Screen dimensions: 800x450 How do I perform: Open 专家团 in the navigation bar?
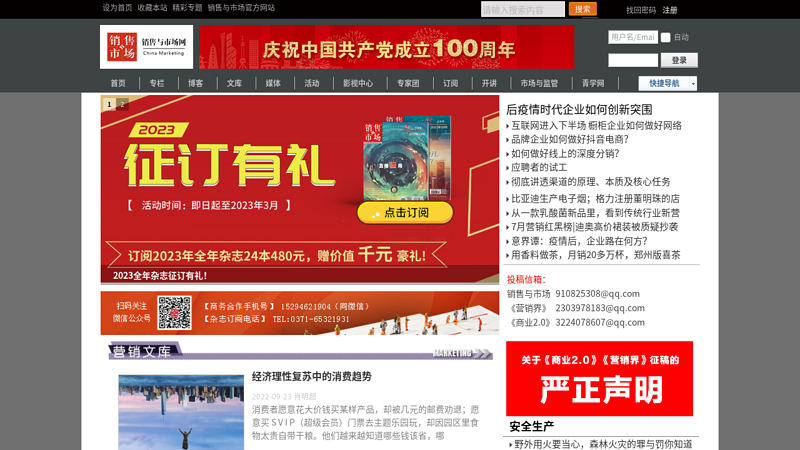point(408,83)
